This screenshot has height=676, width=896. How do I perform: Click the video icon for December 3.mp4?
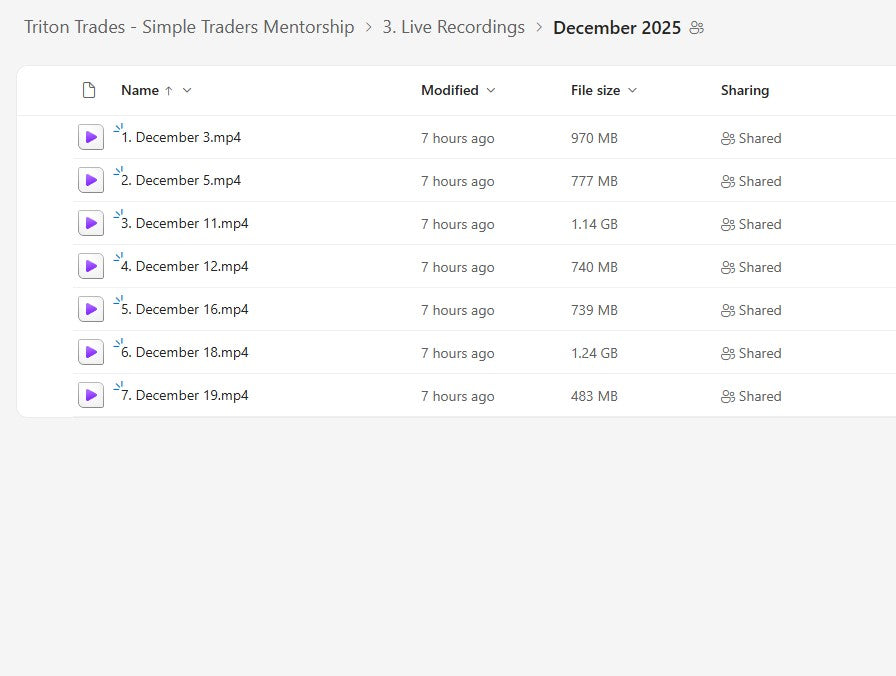pos(91,138)
